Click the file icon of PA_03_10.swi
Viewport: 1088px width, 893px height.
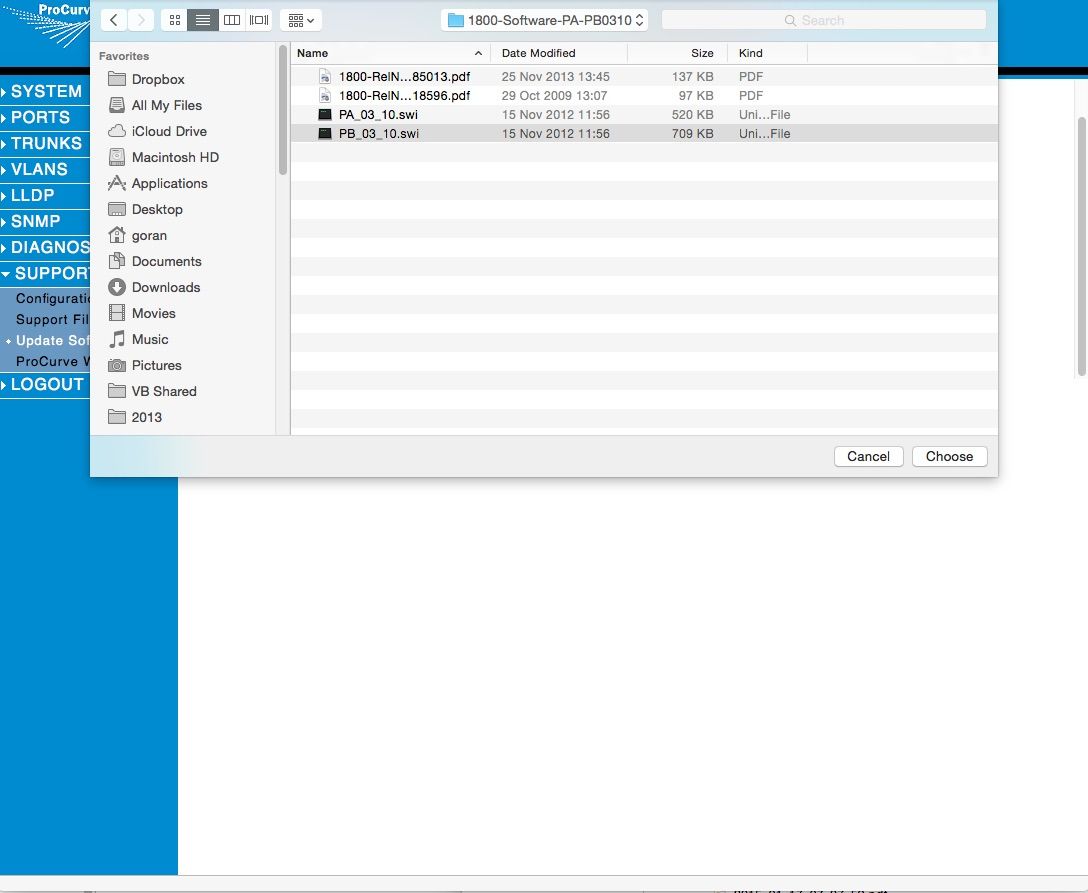(x=325, y=114)
